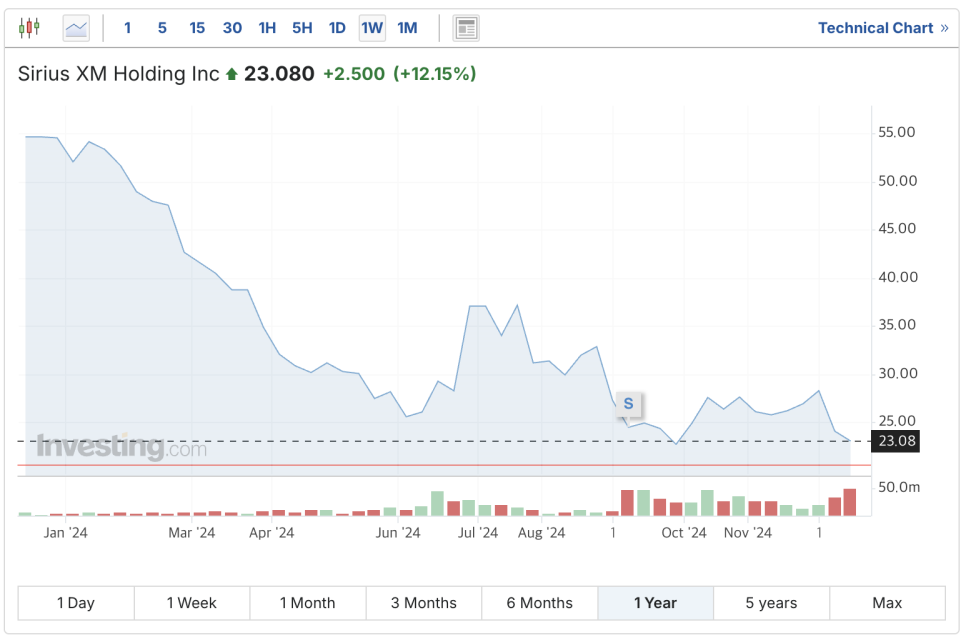Select the 1M monthly interval
966x640 pixels.
coord(407,28)
